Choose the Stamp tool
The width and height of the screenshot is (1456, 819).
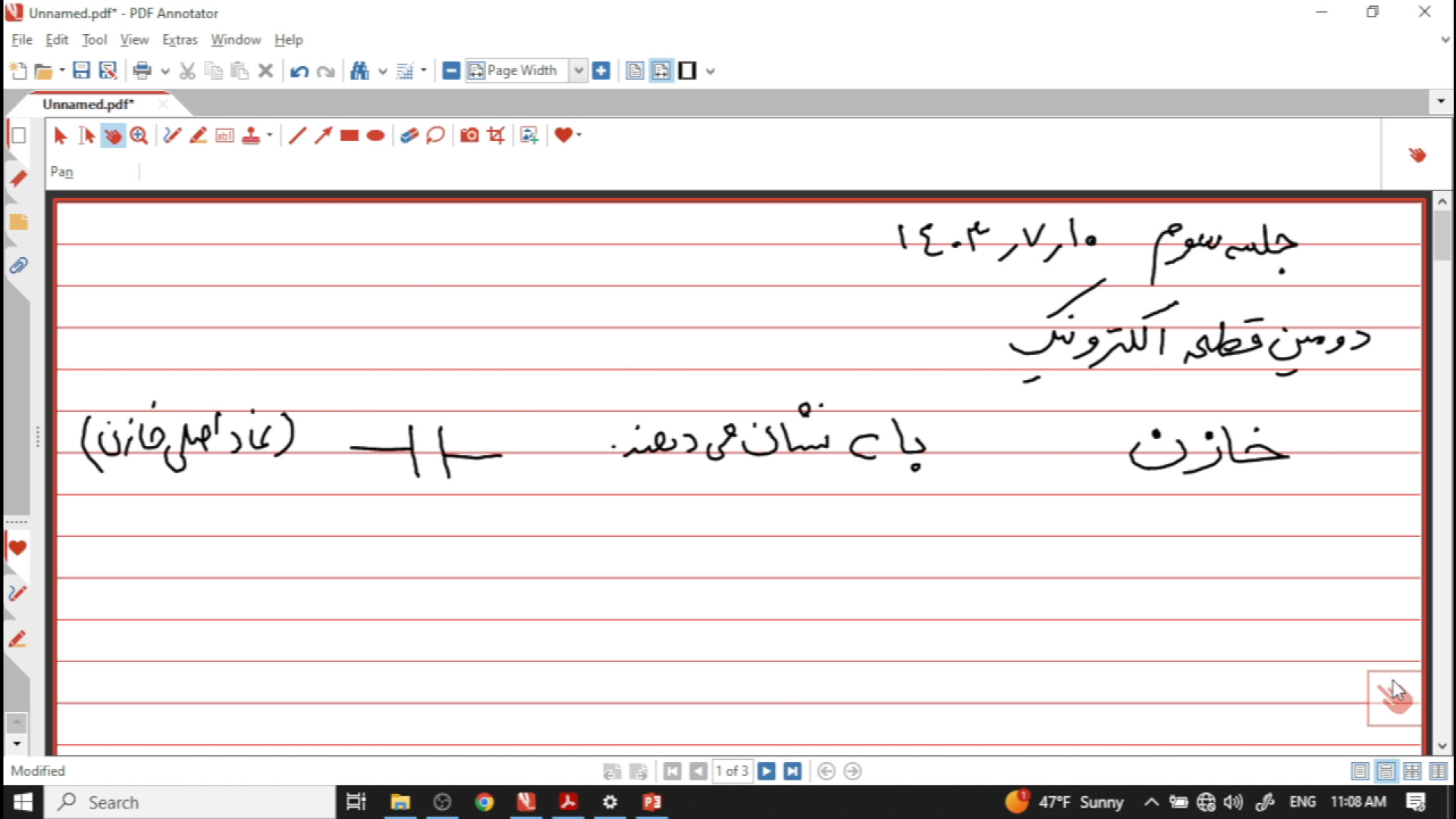[250, 136]
